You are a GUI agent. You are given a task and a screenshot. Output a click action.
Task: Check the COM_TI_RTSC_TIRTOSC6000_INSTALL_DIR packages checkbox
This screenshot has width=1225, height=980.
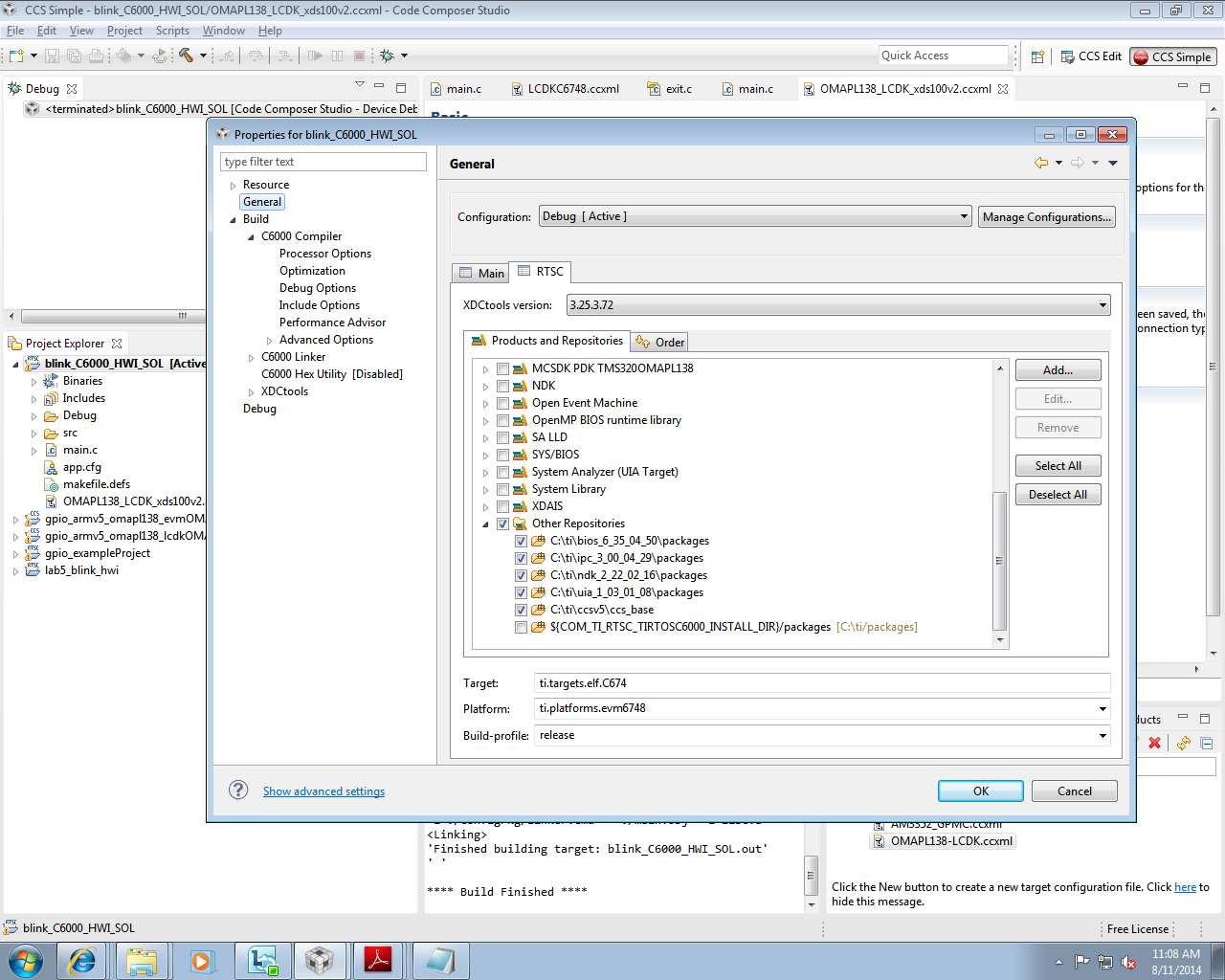521,627
